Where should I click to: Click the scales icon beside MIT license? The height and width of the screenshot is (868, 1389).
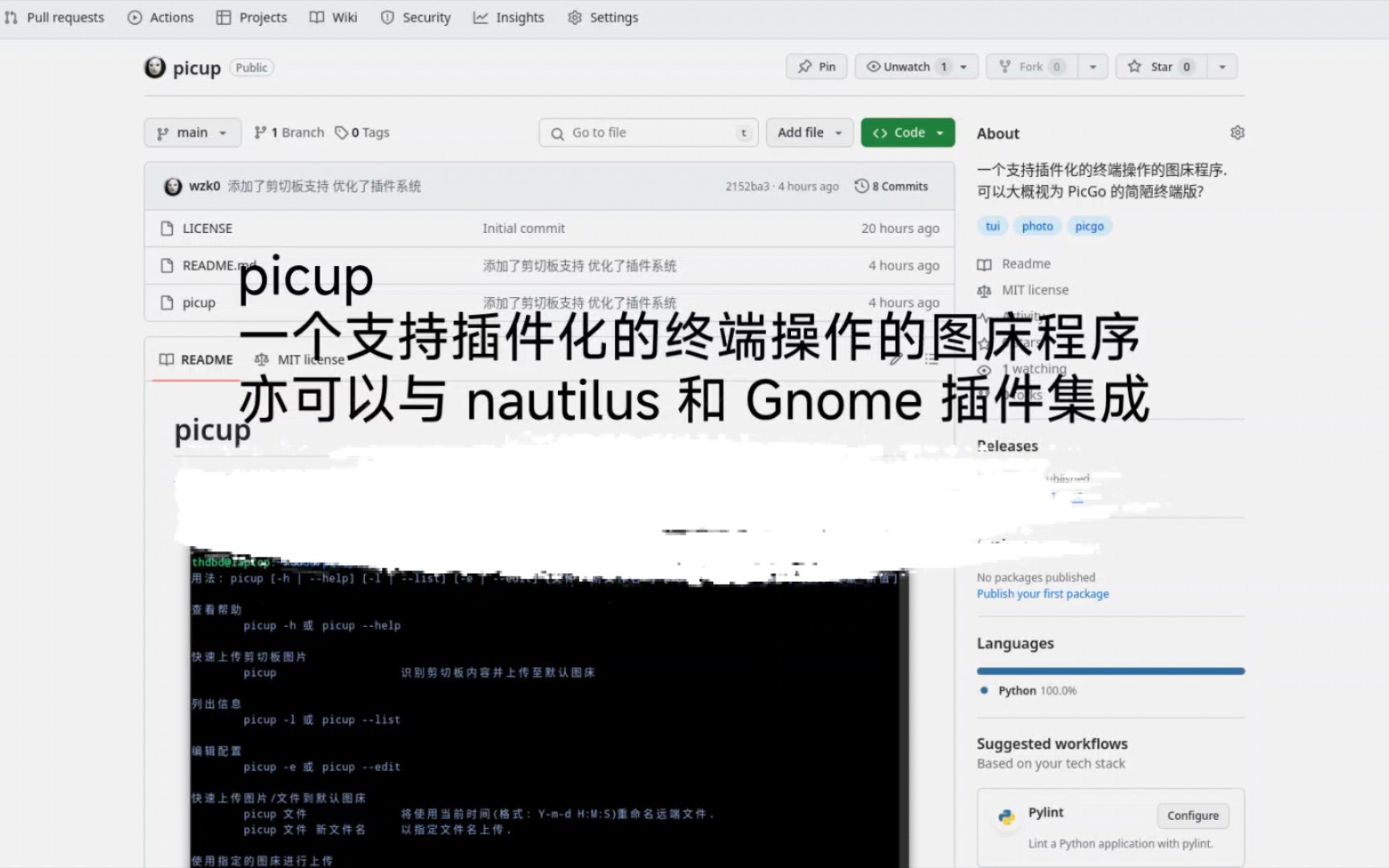coord(984,291)
